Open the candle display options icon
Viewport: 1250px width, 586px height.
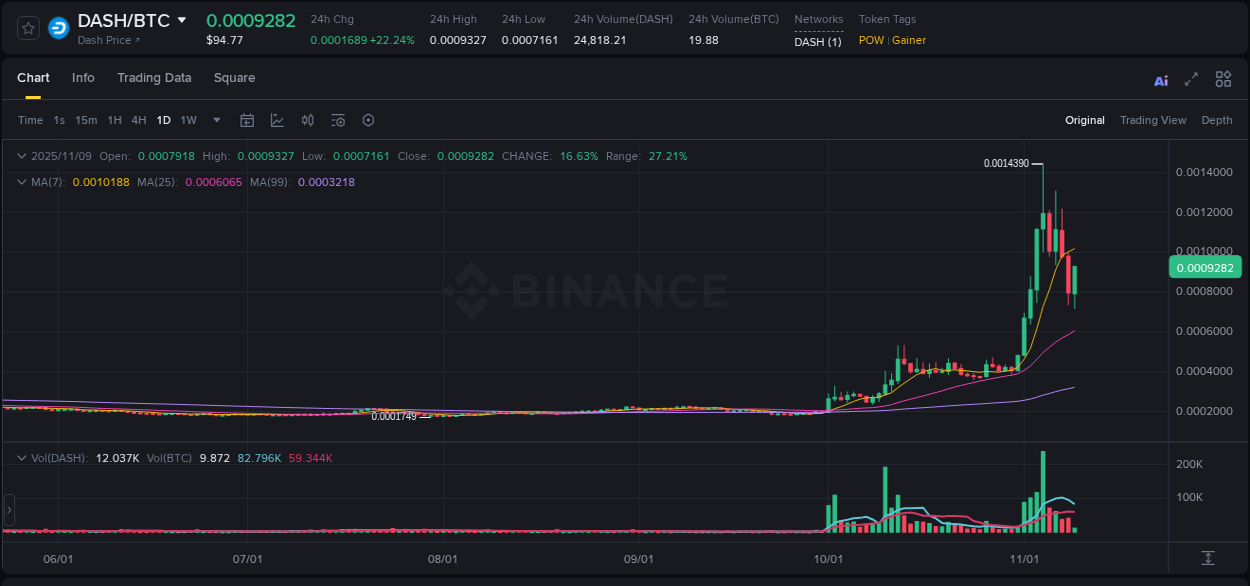pos(307,120)
